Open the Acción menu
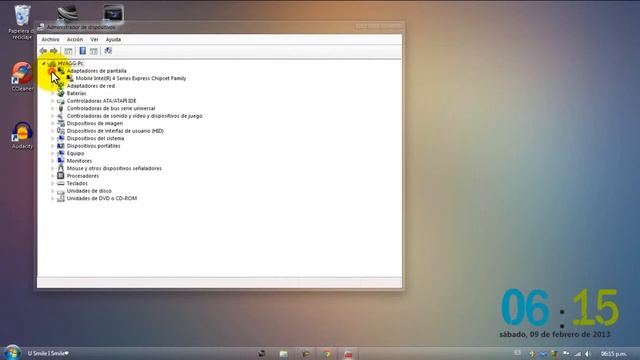Viewport: 640px width, 360px height. point(75,40)
